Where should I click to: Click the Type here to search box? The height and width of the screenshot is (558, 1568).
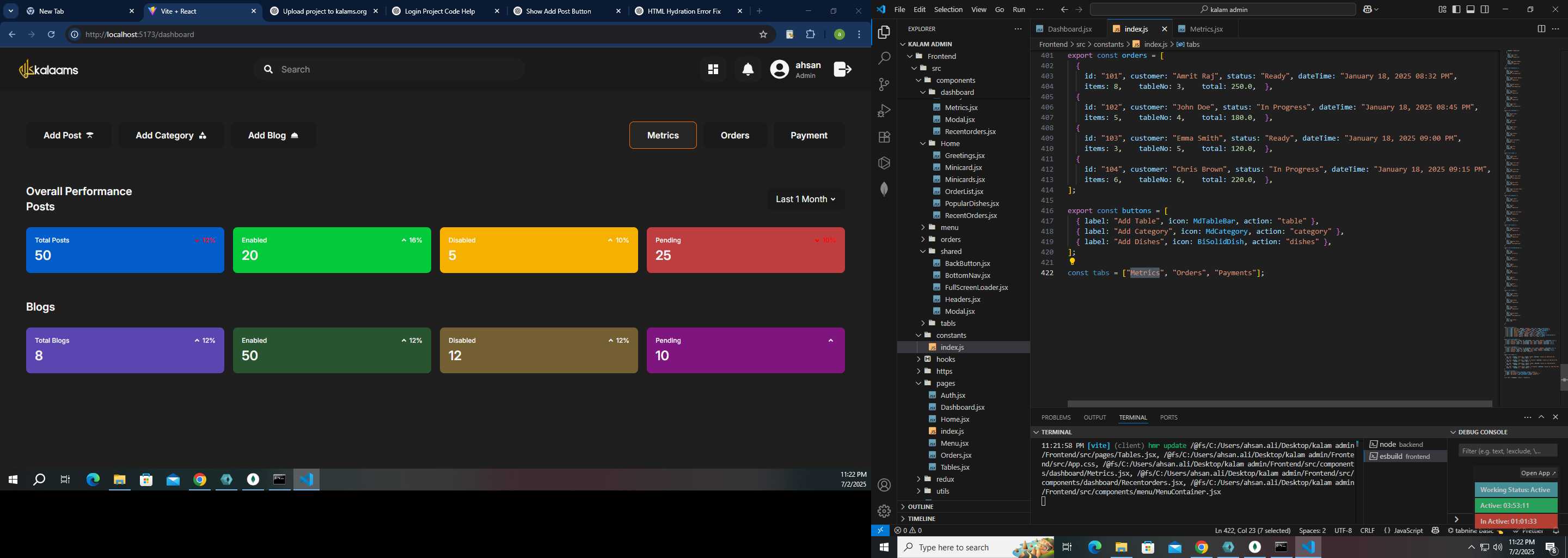pos(976,548)
